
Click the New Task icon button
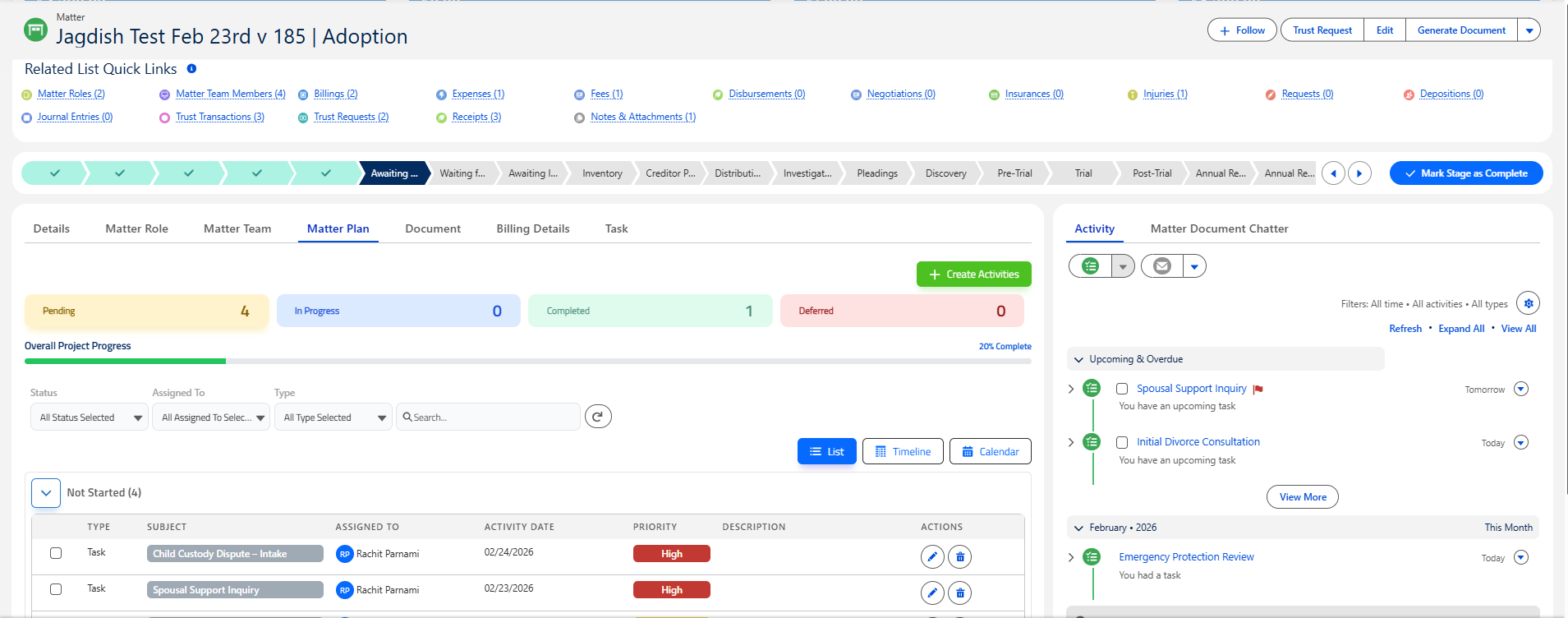1090,265
